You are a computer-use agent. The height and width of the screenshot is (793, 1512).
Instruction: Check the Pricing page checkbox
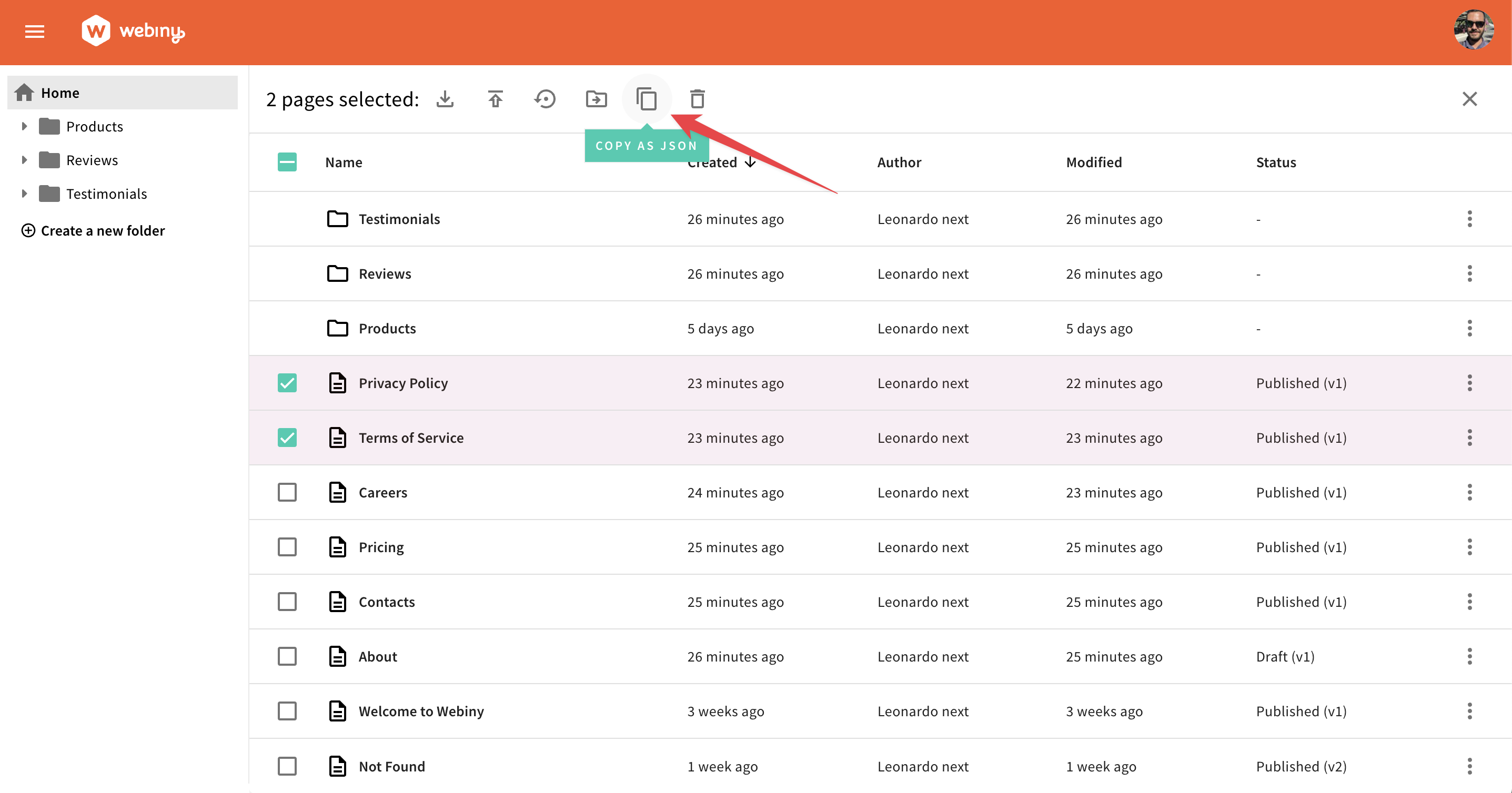point(287,547)
